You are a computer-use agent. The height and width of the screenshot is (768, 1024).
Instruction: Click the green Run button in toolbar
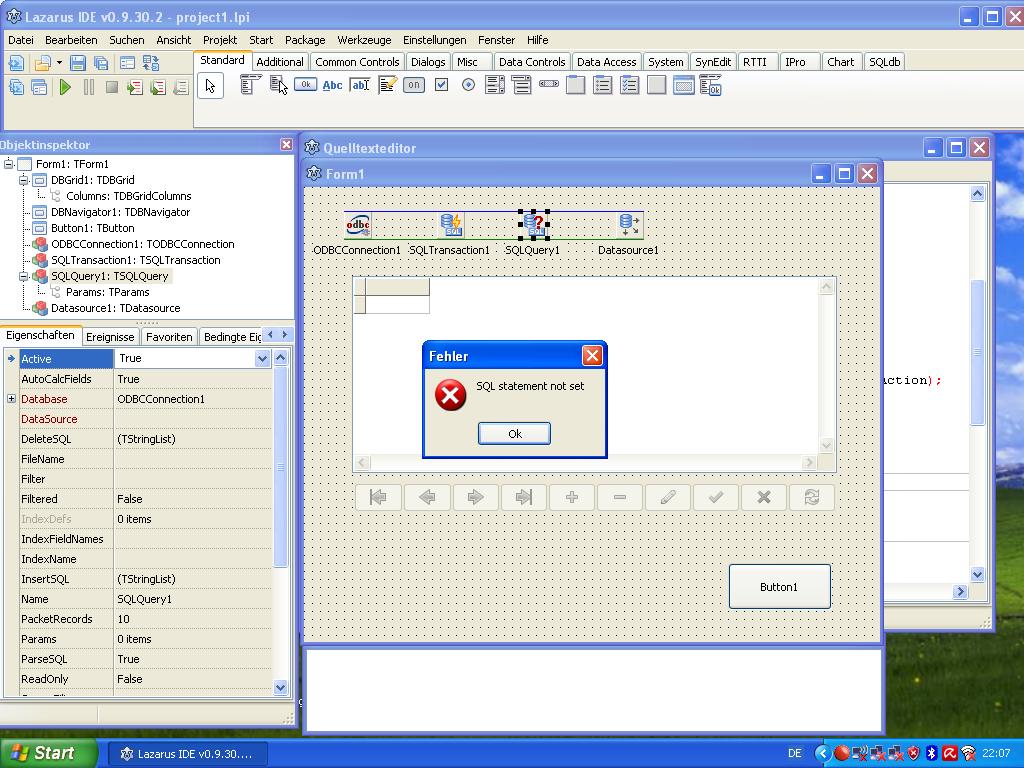point(65,88)
